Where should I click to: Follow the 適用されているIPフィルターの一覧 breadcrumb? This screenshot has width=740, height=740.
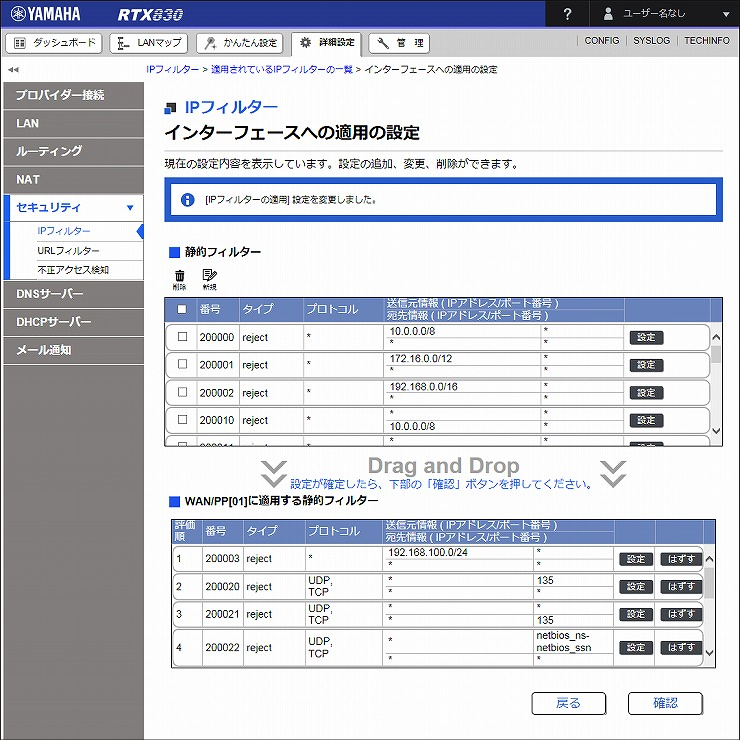coord(282,69)
